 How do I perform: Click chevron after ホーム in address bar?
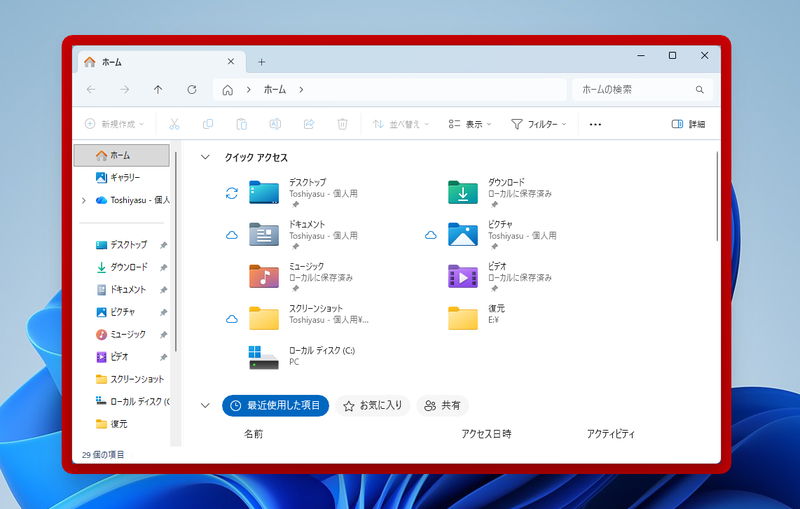302,90
